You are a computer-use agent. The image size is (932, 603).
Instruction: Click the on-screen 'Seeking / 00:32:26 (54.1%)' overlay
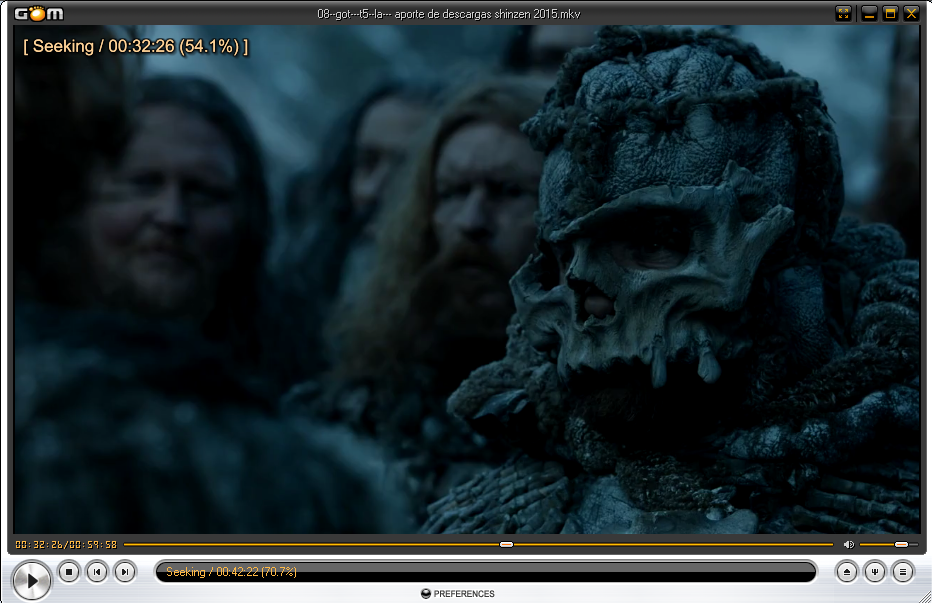[136, 46]
